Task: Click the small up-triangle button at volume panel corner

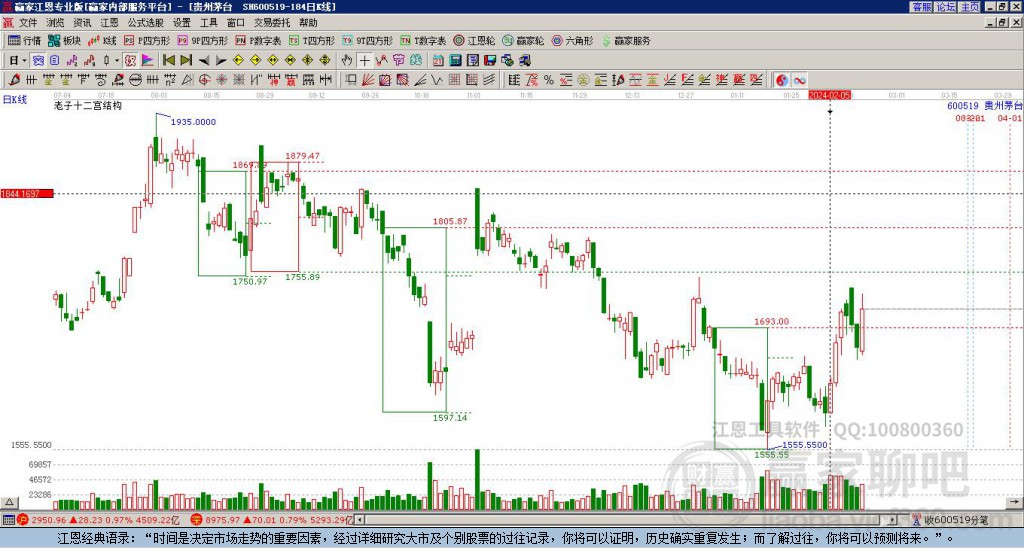Action: 9,503
